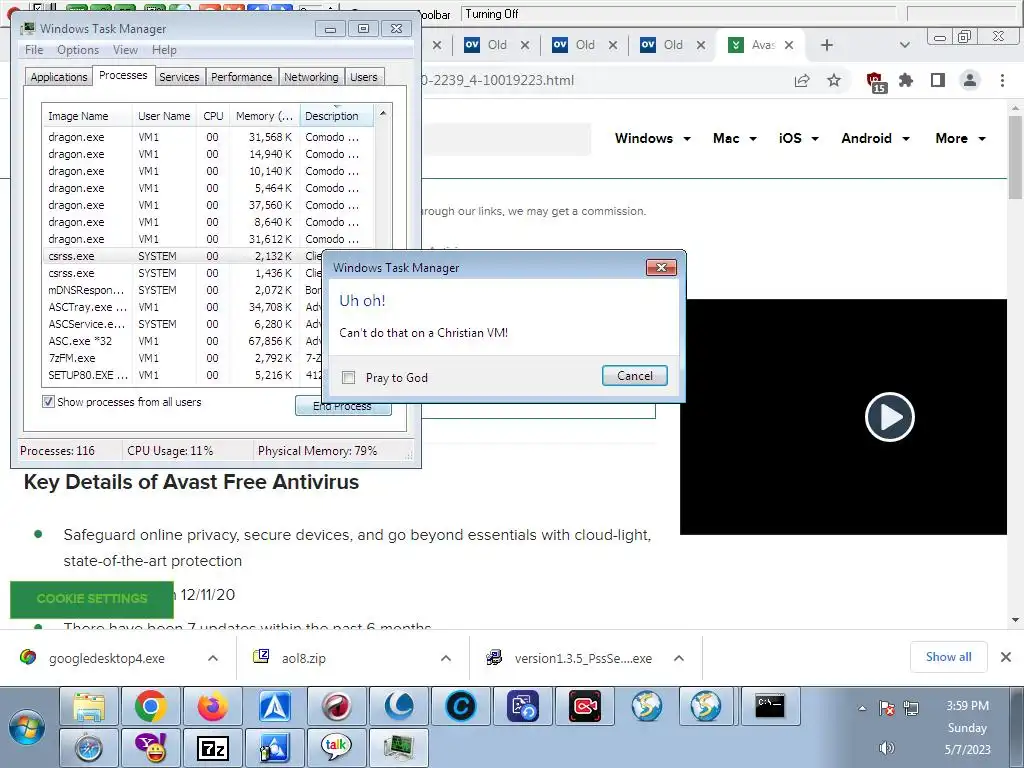Image resolution: width=1024 pixels, height=768 pixels.
Task: Sort processes by Image Name column
Action: tap(88, 116)
